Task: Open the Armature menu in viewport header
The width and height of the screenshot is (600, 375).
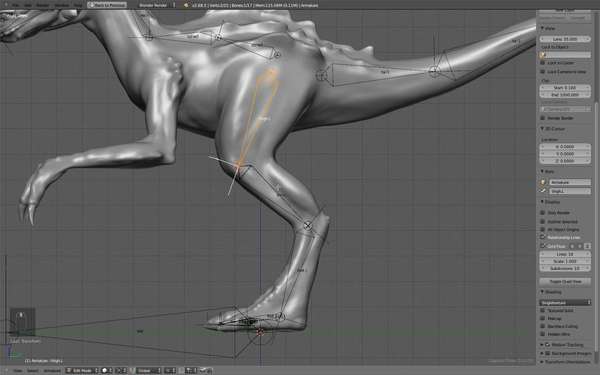Action: click(x=52, y=370)
